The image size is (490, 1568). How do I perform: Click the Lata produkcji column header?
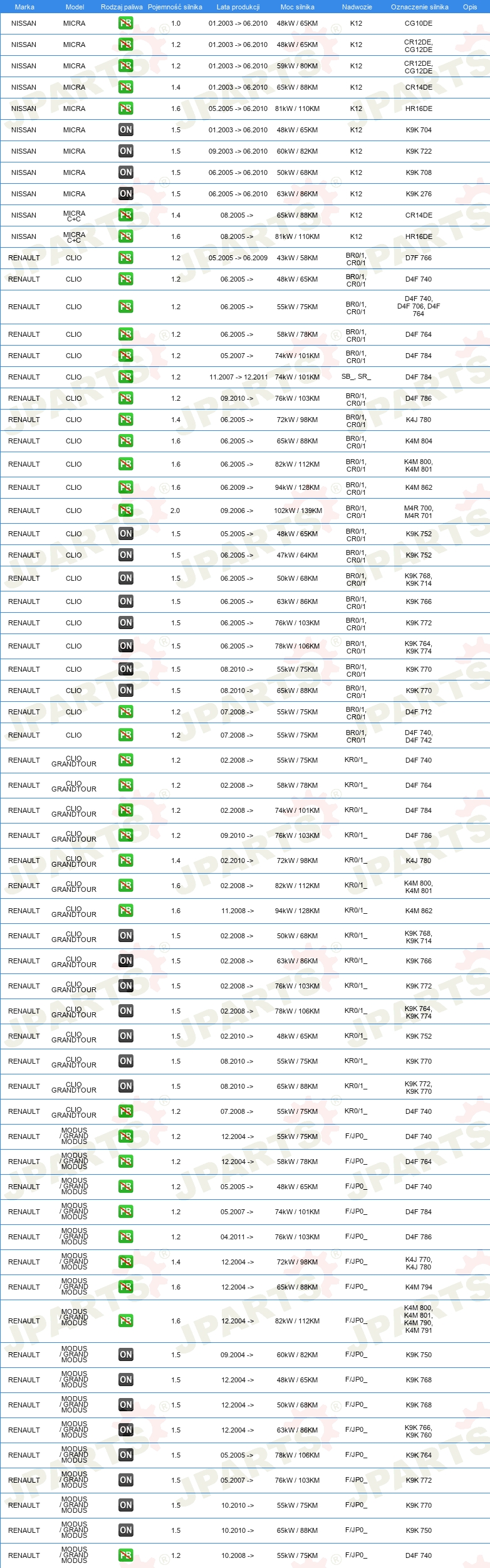click(x=238, y=7)
